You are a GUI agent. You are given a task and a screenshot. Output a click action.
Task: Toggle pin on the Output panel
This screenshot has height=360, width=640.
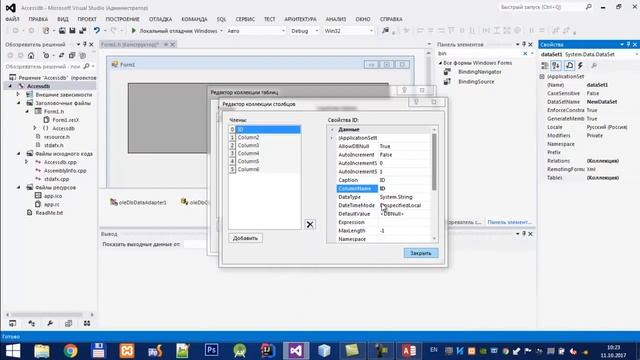click(524, 233)
